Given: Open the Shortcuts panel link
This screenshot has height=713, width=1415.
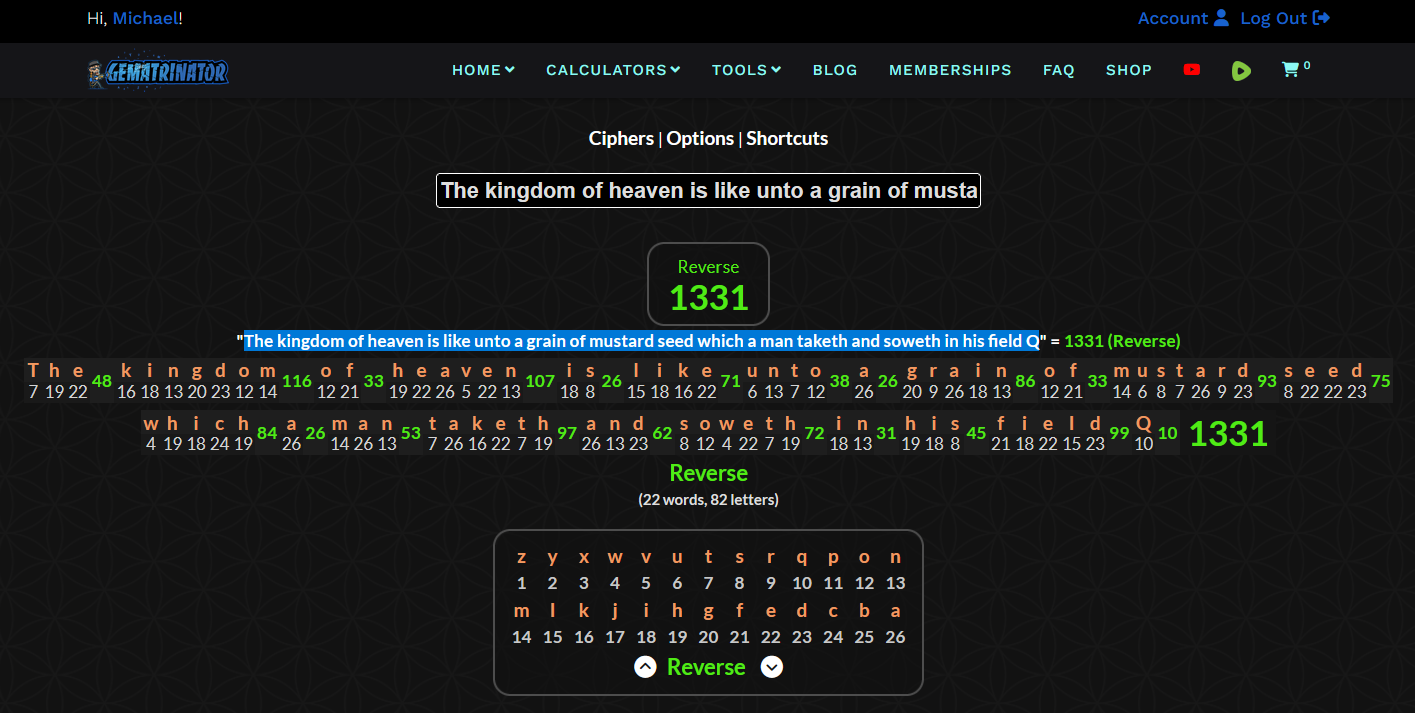Looking at the screenshot, I should tap(787, 139).
